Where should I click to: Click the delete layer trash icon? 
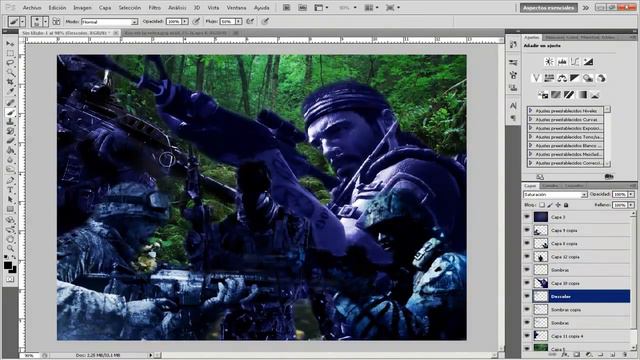(624, 355)
